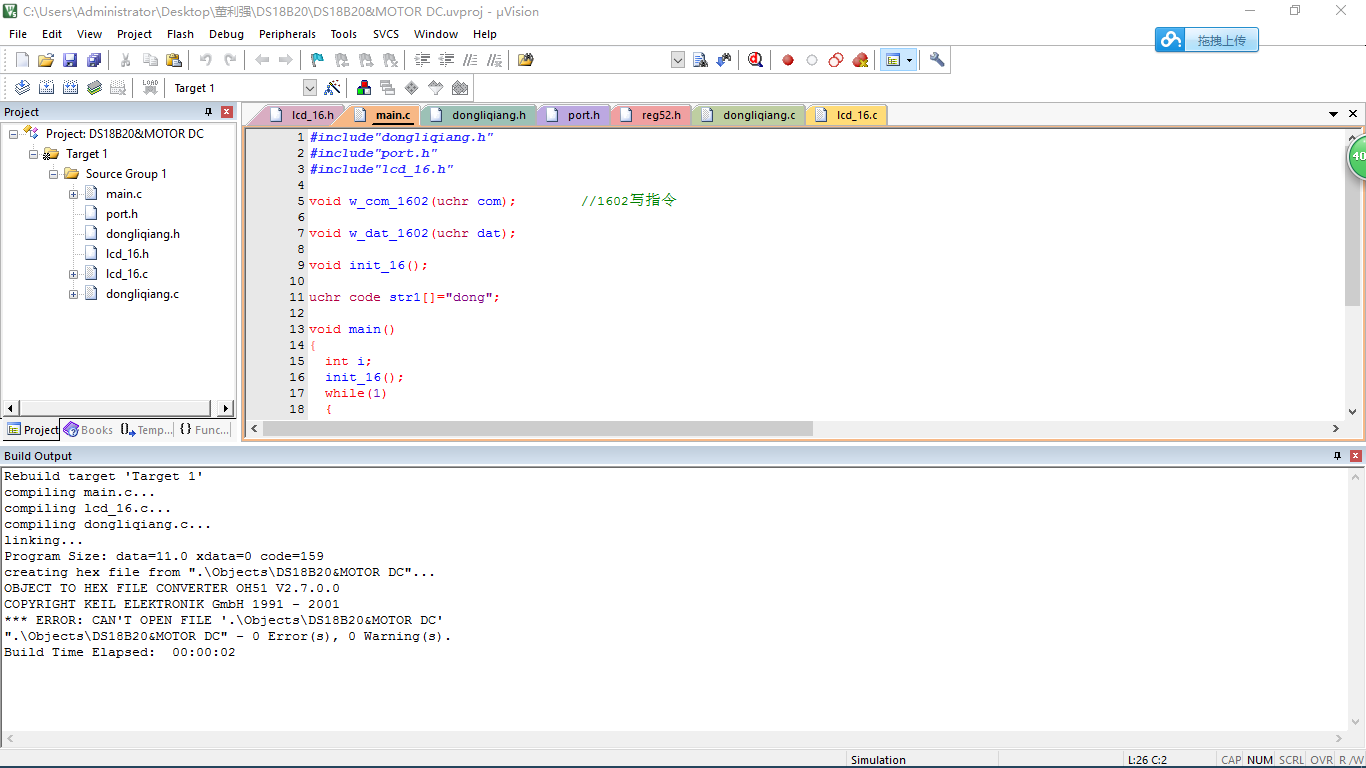Close the active editor tab
Image resolution: width=1366 pixels, height=768 pixels.
click(x=1353, y=114)
